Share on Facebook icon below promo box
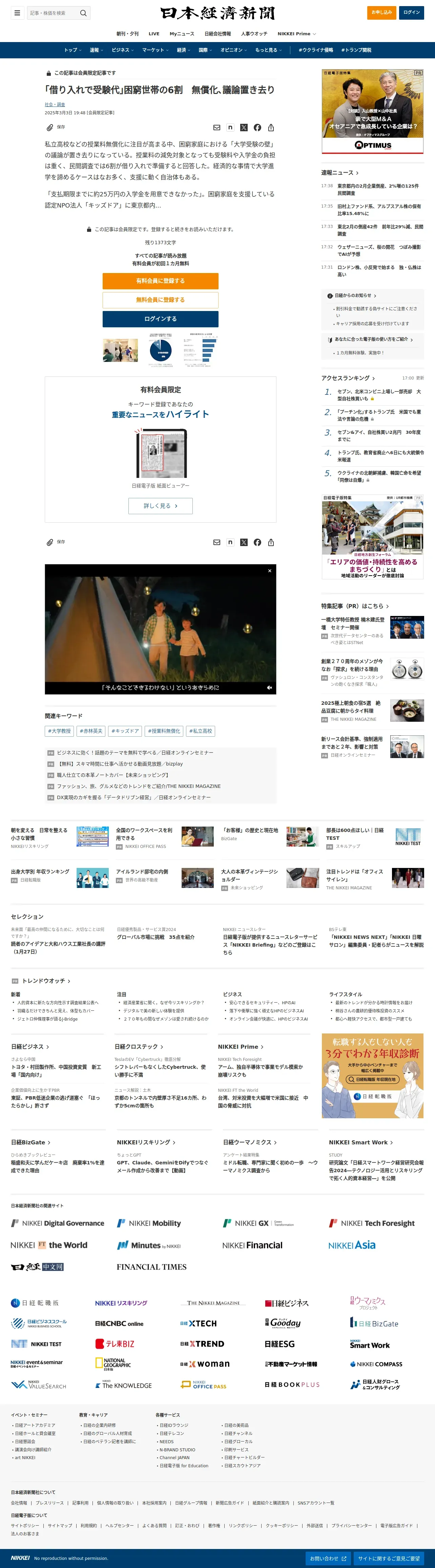 (x=257, y=542)
